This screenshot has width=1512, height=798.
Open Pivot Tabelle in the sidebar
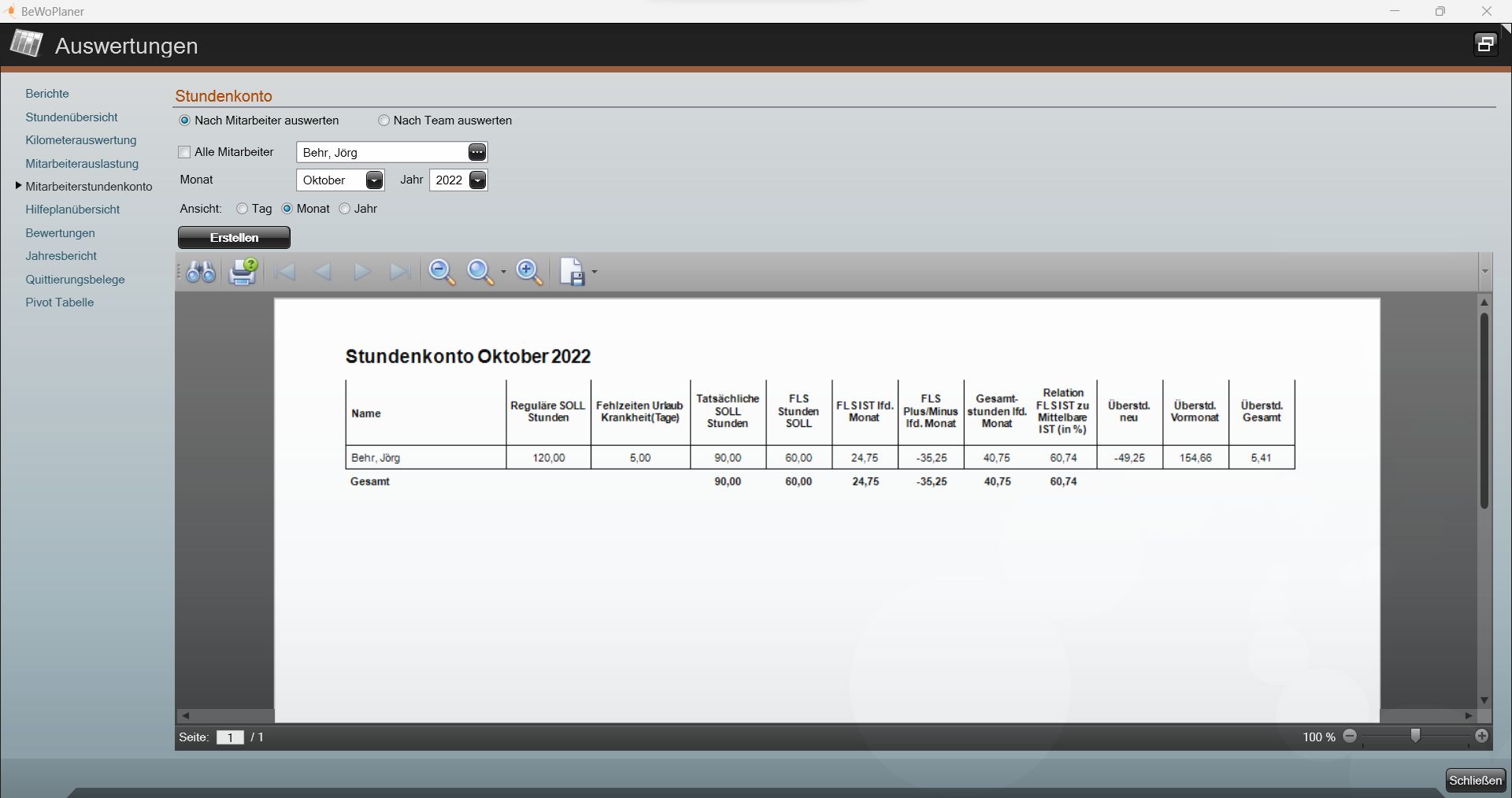[60, 302]
